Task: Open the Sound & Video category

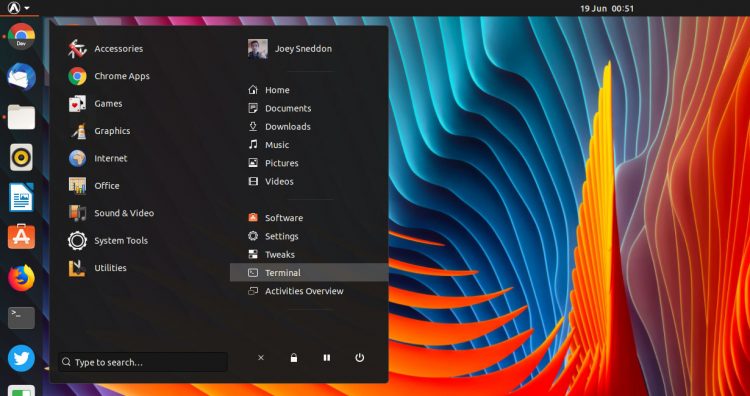Action: pyautogui.click(x=110, y=213)
